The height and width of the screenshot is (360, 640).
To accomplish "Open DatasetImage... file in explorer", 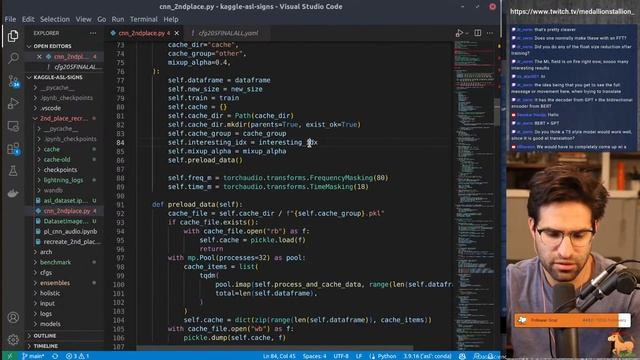I will [x=66, y=221].
